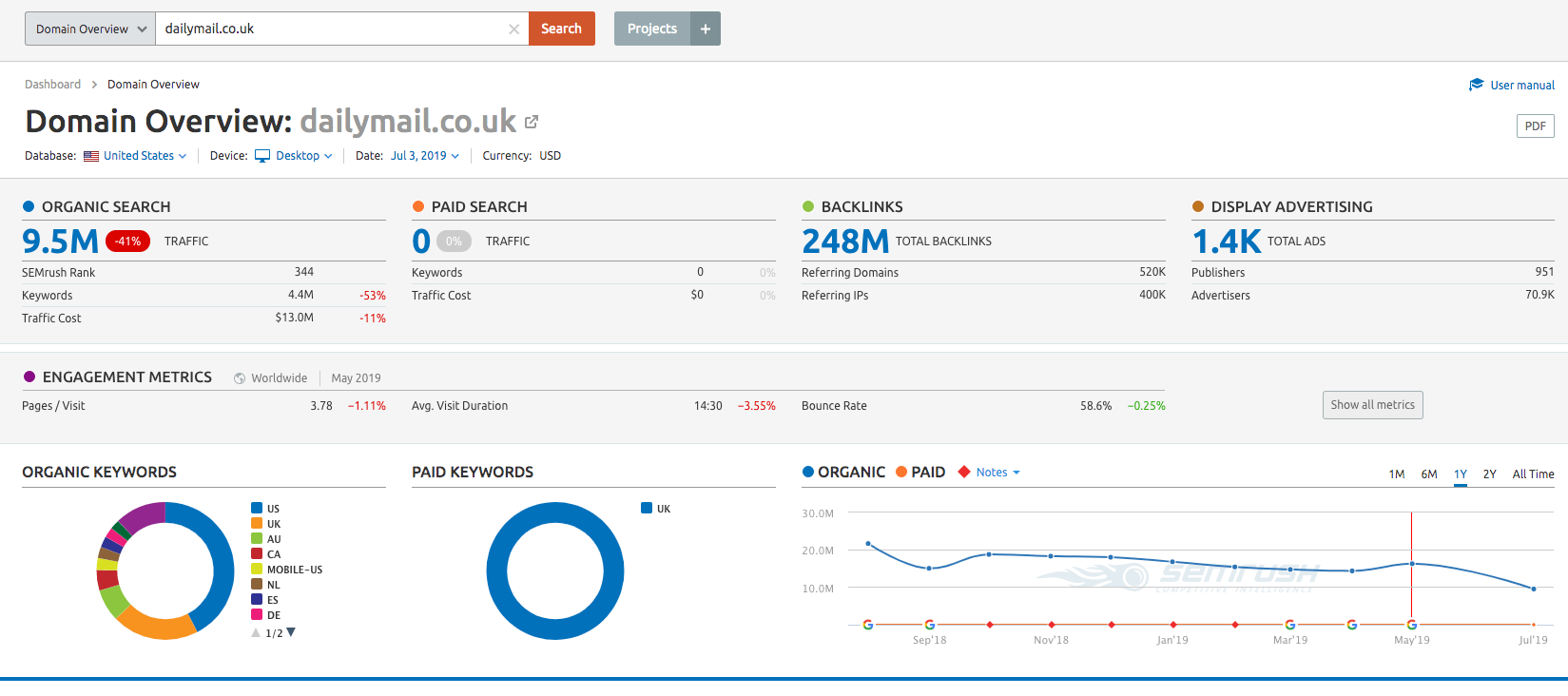Click the DISPLAY ADVERTISING section heading
The image size is (1568, 696).
pyautogui.click(x=1292, y=207)
